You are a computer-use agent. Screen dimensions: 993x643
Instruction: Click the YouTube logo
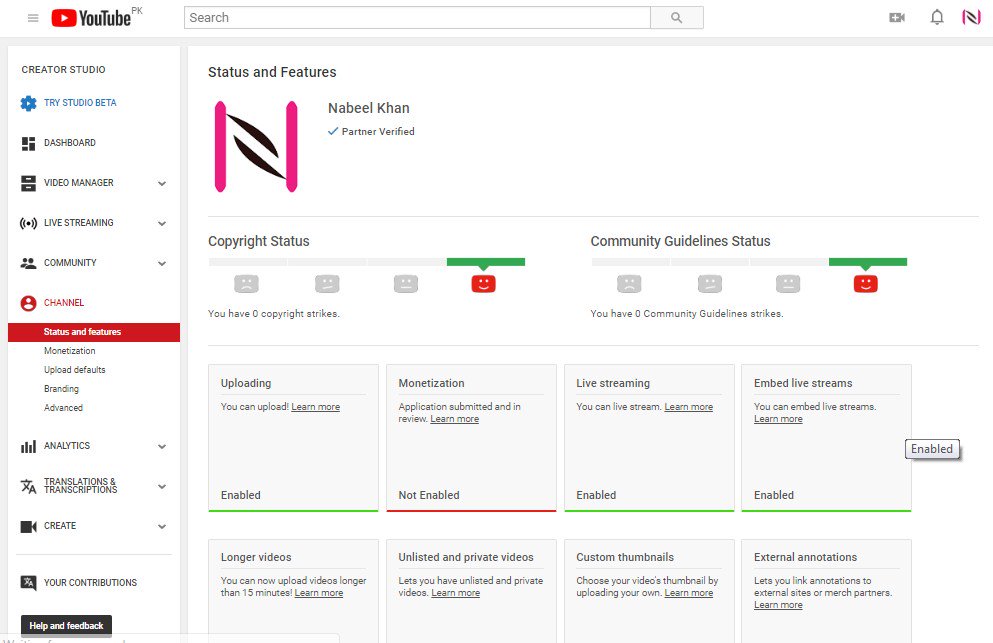(x=91, y=18)
